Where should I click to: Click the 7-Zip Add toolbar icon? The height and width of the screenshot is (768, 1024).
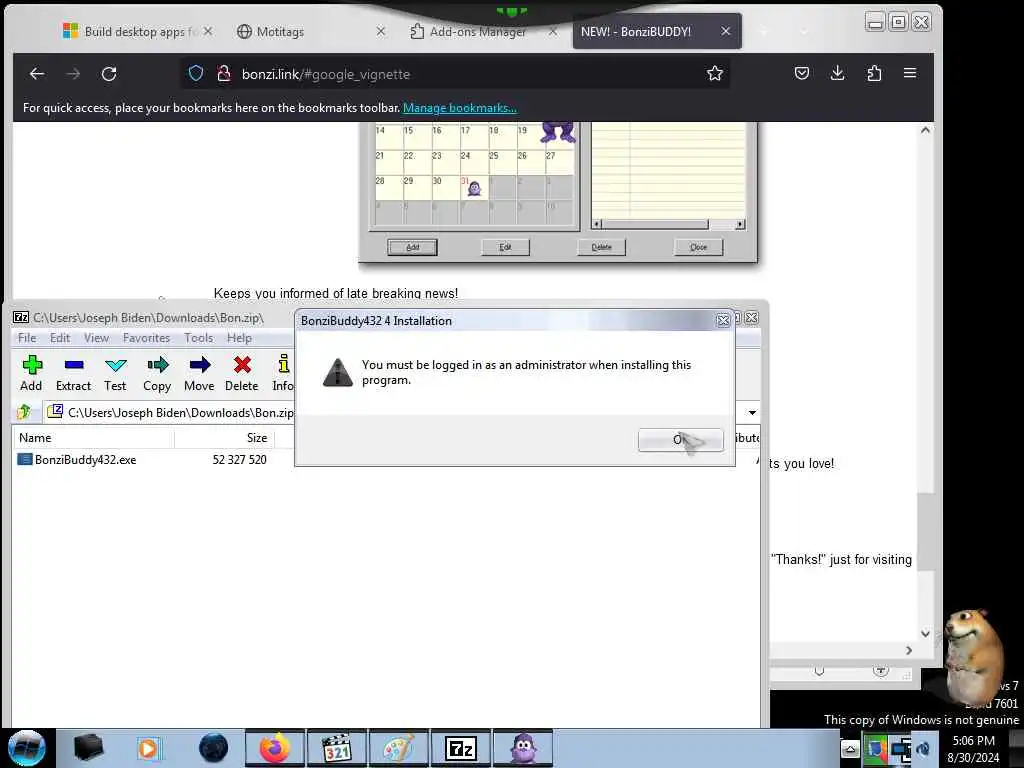(x=31, y=373)
